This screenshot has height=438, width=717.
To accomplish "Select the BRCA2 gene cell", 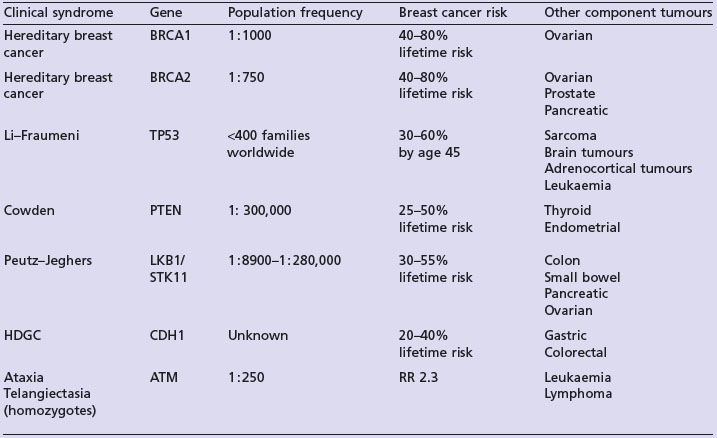I will [171, 78].
